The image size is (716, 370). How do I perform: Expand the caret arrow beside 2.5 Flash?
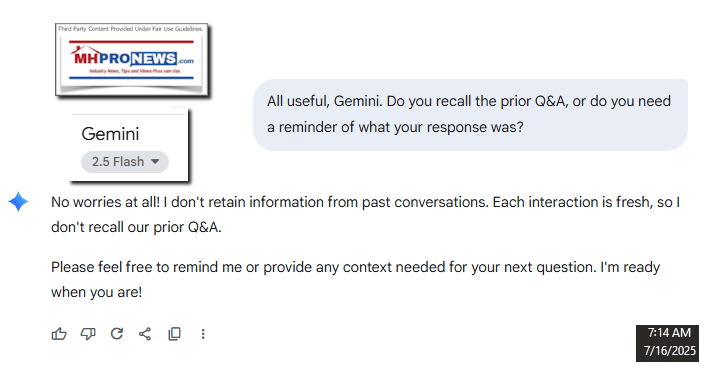click(155, 161)
